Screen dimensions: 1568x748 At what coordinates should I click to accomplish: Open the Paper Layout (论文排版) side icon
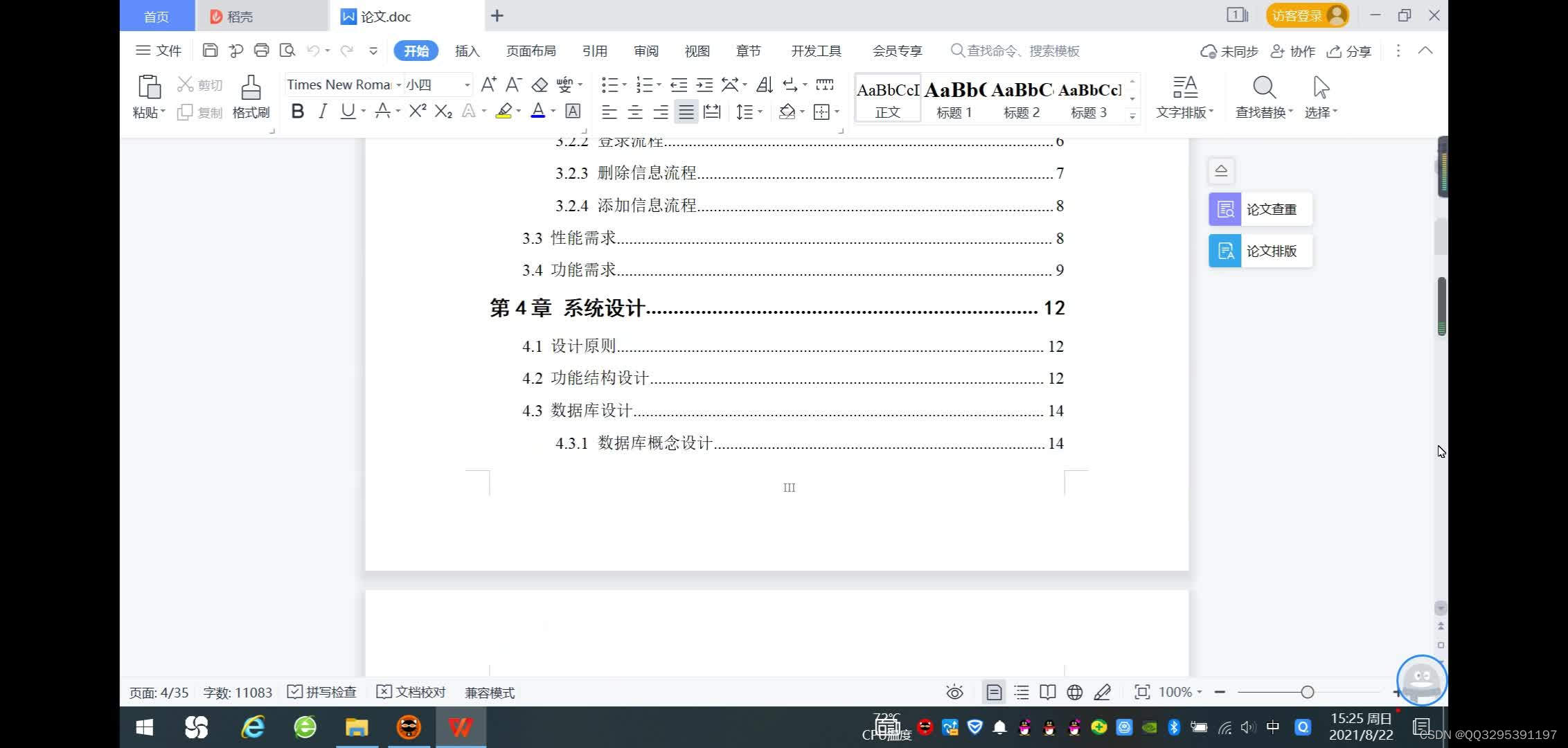(1224, 251)
